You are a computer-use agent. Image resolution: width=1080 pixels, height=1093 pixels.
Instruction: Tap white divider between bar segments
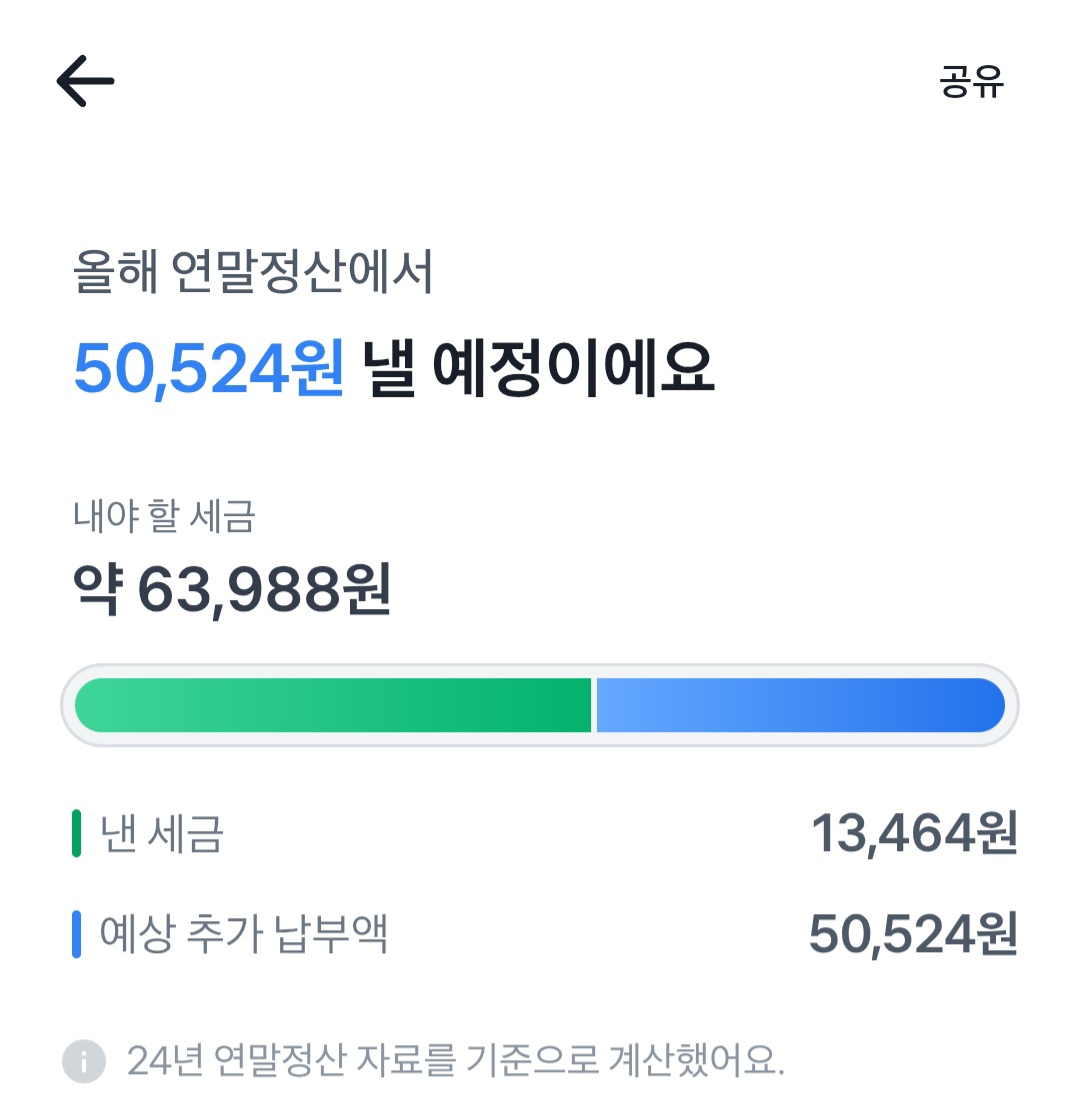[x=594, y=705]
